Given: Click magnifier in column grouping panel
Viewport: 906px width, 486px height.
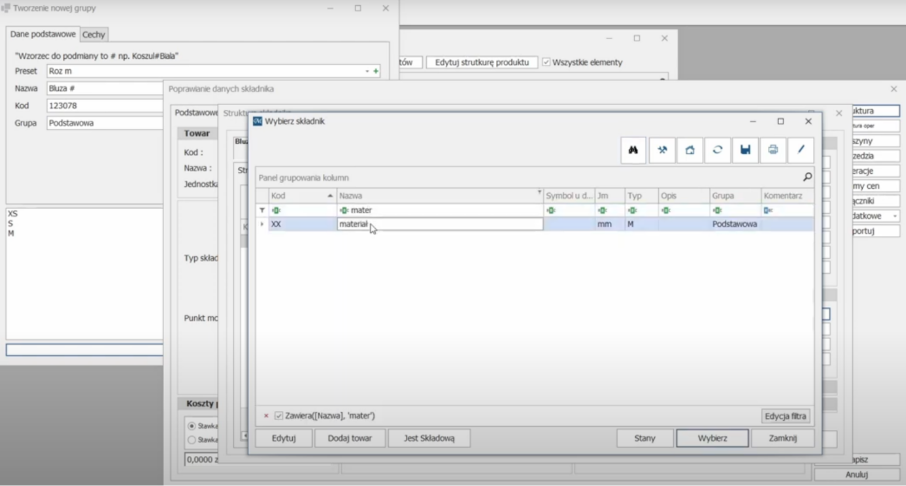Looking at the screenshot, I should pyautogui.click(x=807, y=177).
